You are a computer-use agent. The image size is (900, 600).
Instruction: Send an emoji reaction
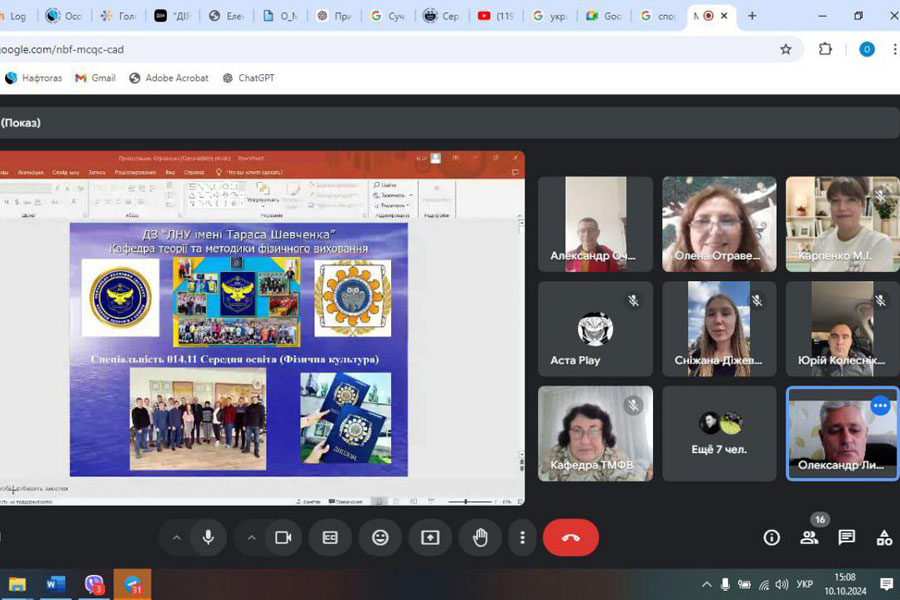(380, 537)
